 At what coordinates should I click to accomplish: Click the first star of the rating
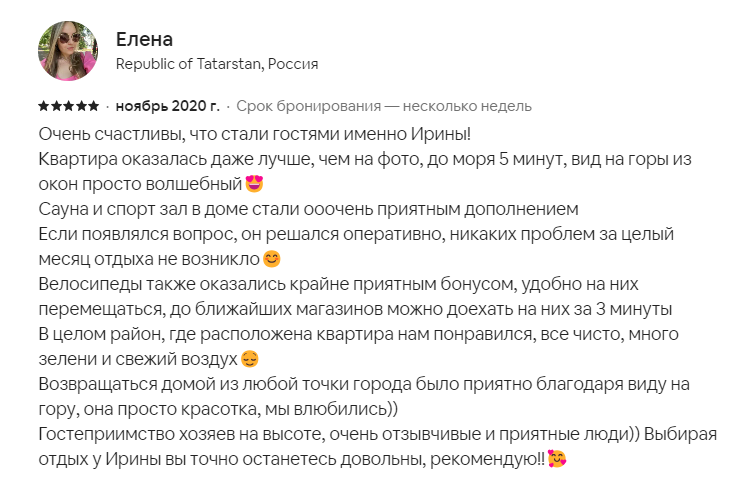44,106
